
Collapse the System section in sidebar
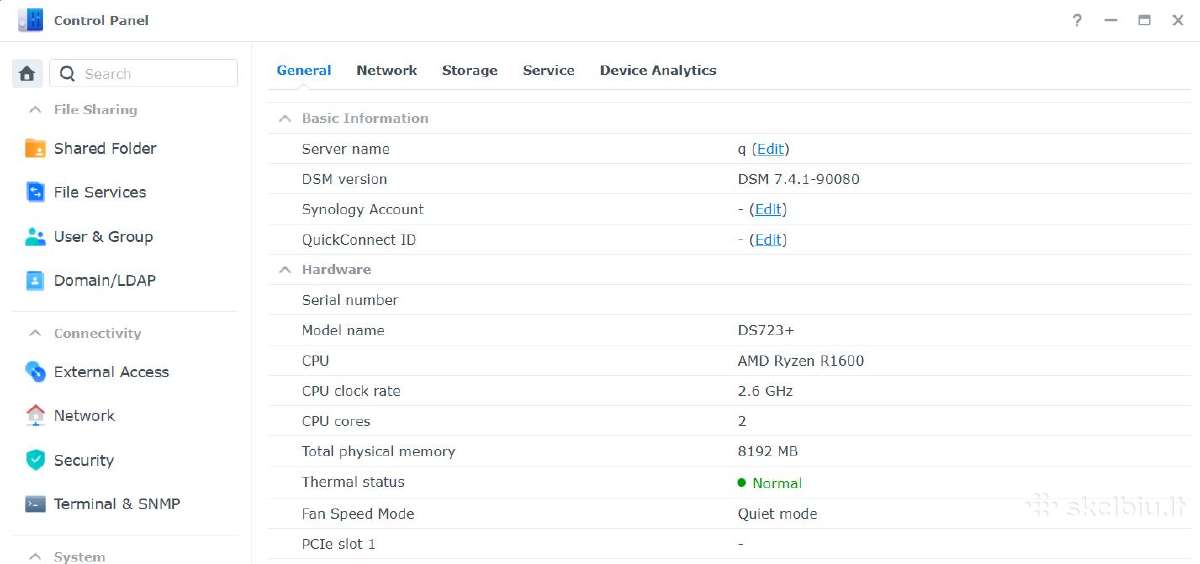(35, 557)
